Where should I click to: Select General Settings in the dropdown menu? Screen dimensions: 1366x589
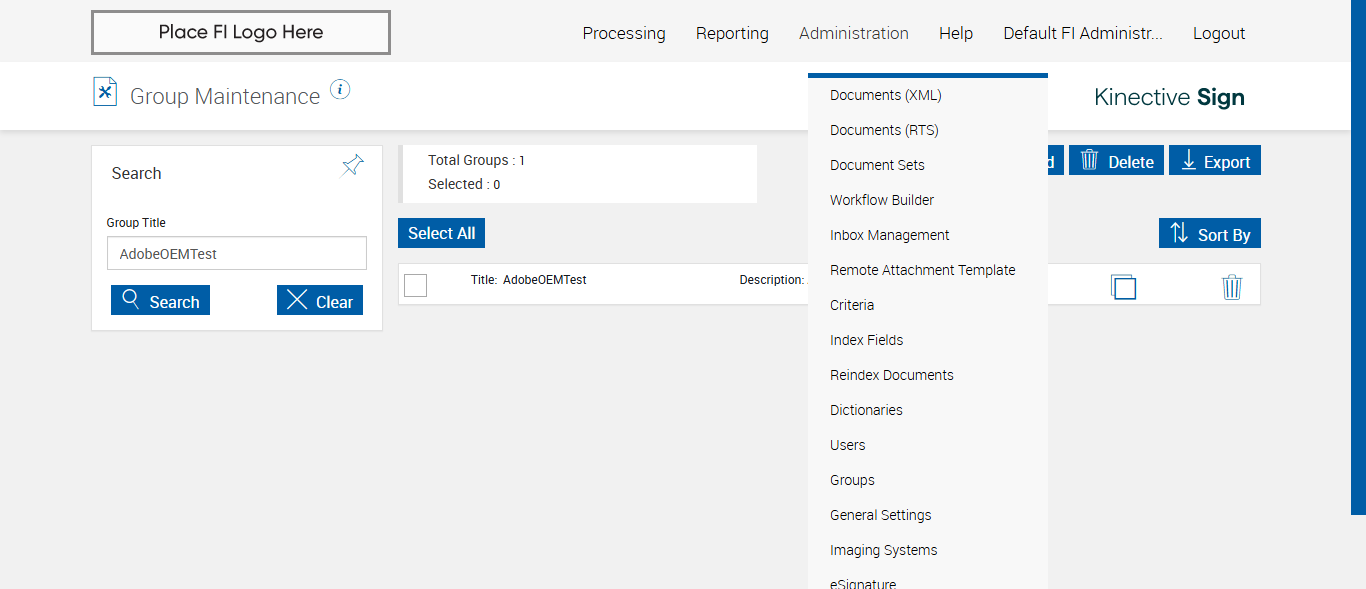pos(880,515)
